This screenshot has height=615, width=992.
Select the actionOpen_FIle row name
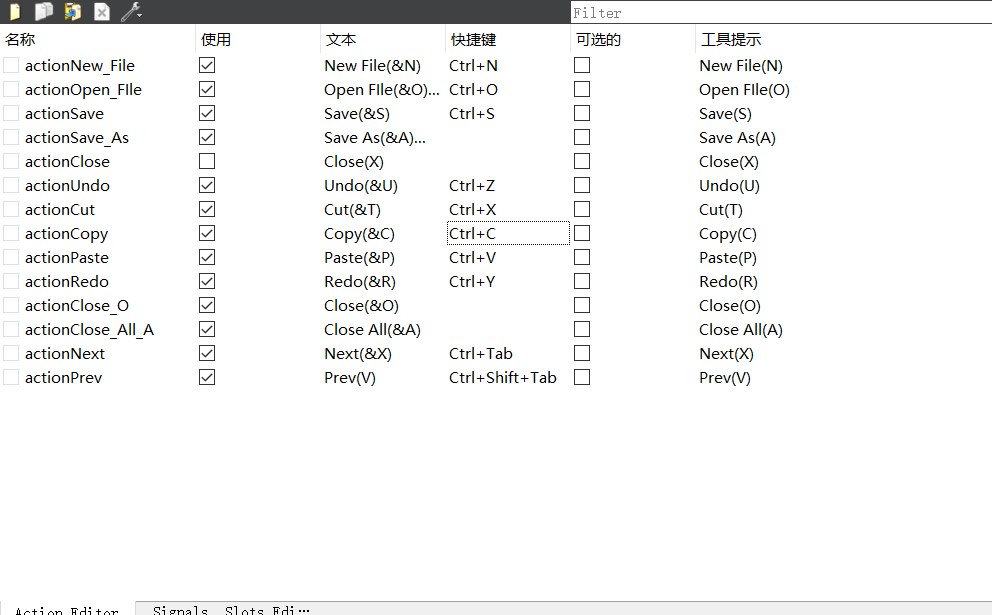83,90
